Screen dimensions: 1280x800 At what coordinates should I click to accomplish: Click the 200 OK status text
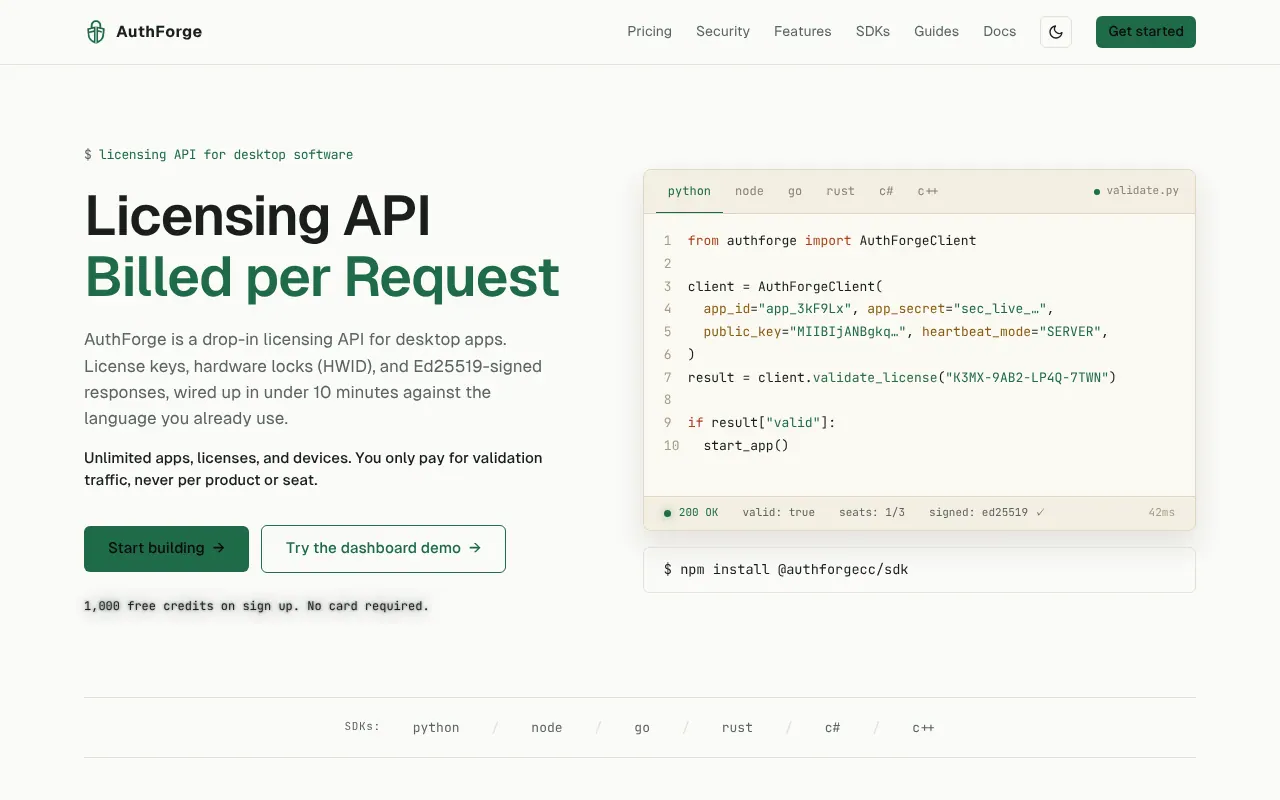698,513
